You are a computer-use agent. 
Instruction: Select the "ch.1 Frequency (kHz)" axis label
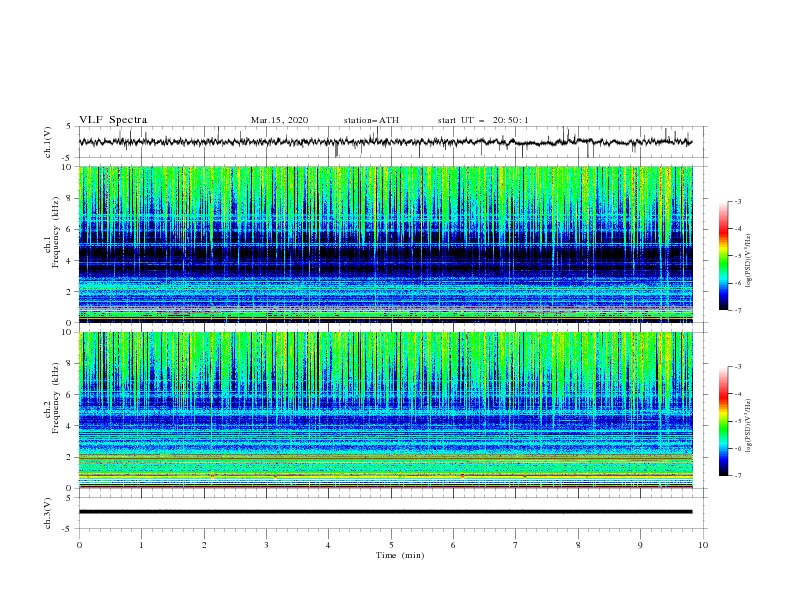(52, 245)
